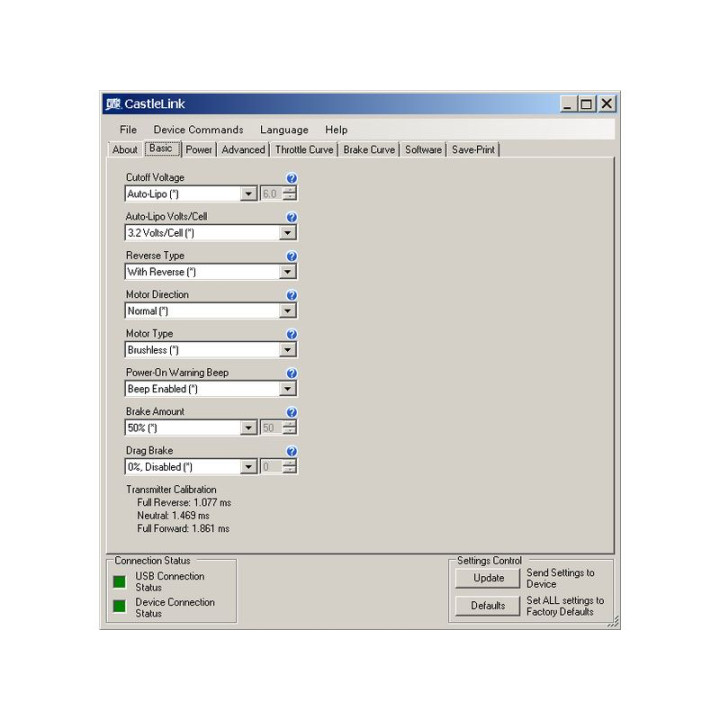Click the Drag Brake 0 value field

pyautogui.click(x=271, y=467)
